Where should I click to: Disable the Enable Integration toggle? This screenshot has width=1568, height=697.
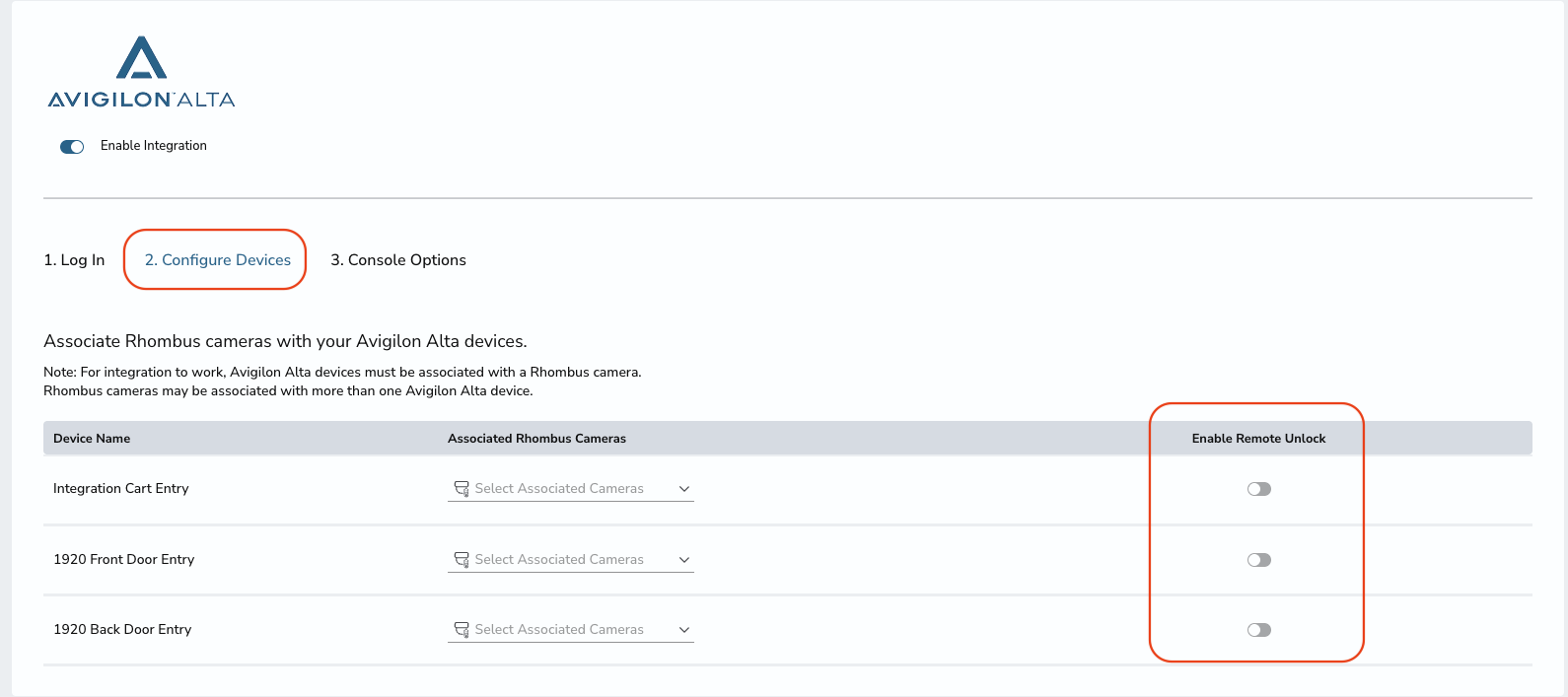[x=72, y=147]
